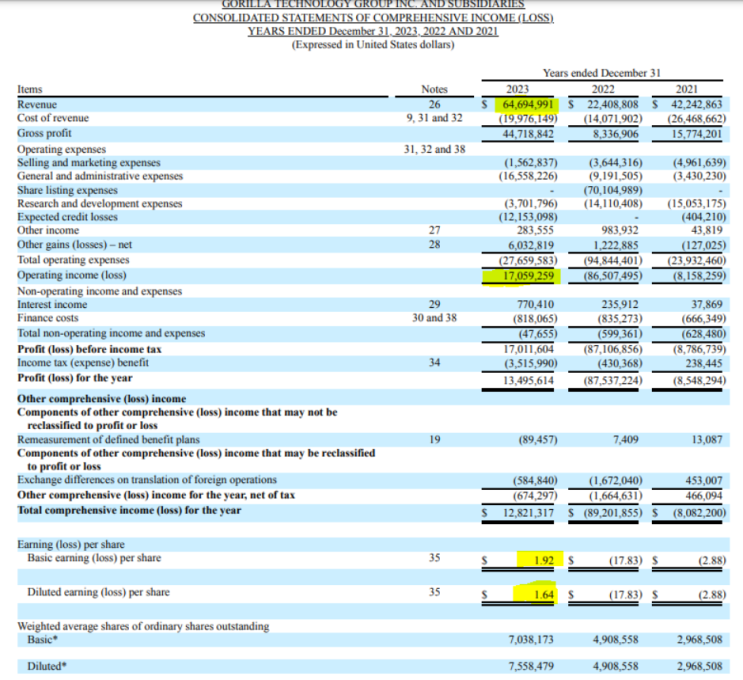
Task: Select the highlighted 2023 revenue 64,694,991
Action: 527,104
